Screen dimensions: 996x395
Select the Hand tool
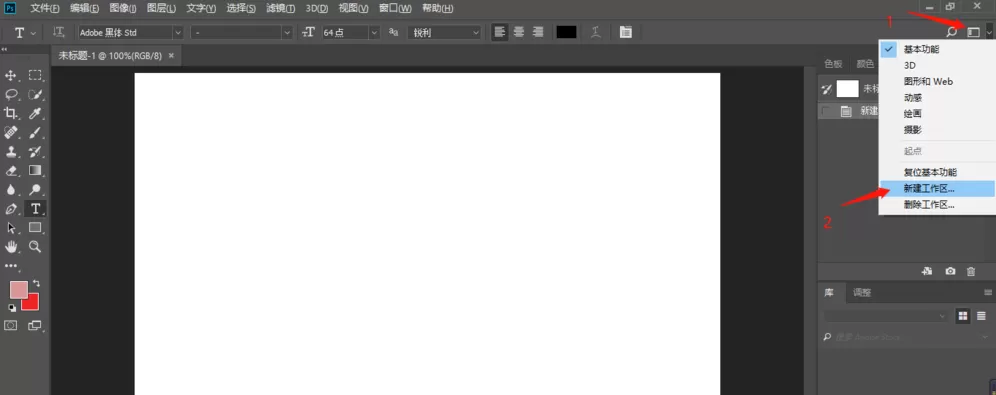pos(11,246)
